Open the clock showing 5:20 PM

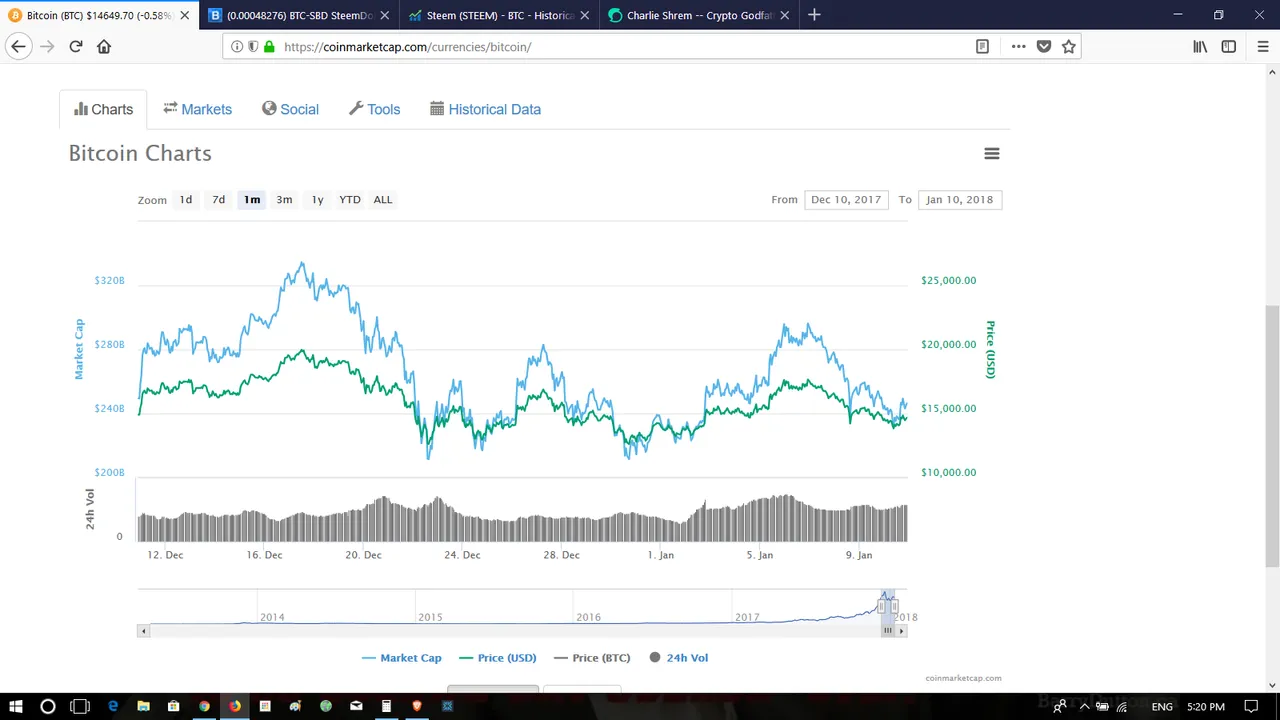point(1206,706)
